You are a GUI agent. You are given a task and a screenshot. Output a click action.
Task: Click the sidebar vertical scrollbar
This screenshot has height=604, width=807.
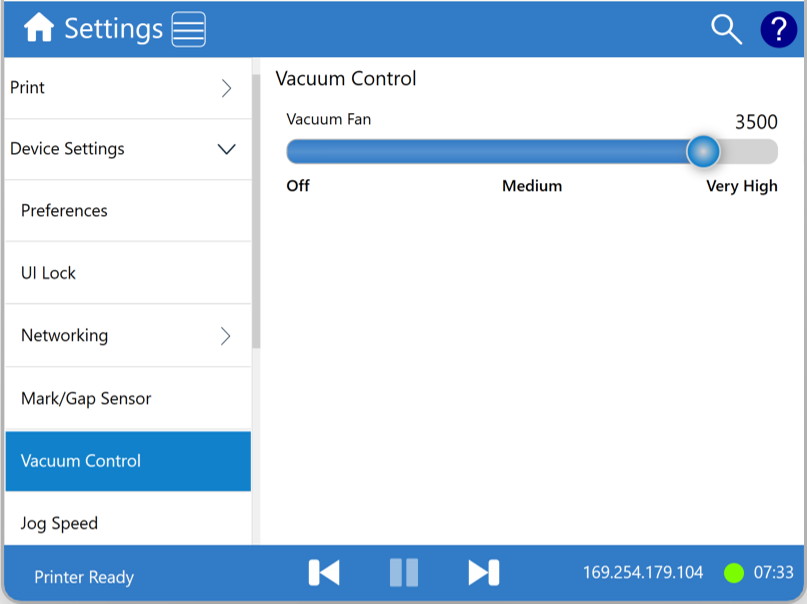256,210
